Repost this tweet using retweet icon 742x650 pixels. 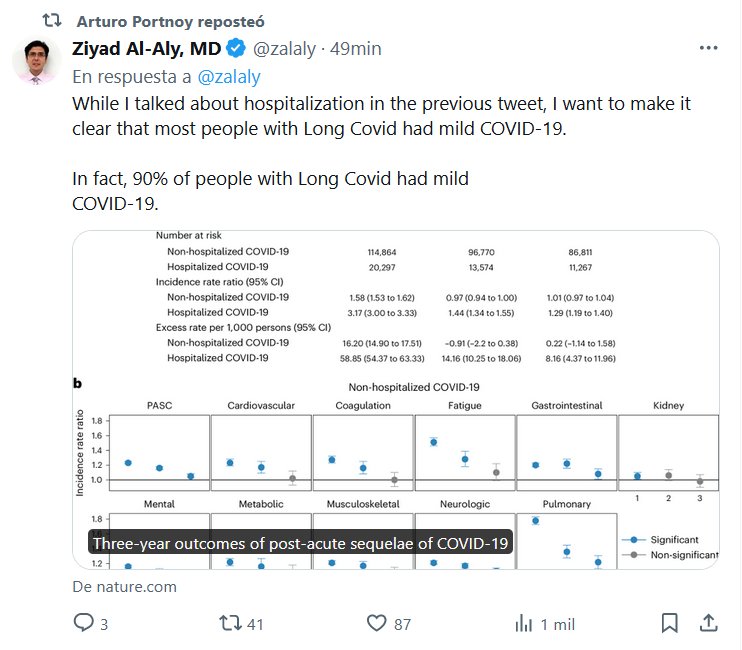229,623
